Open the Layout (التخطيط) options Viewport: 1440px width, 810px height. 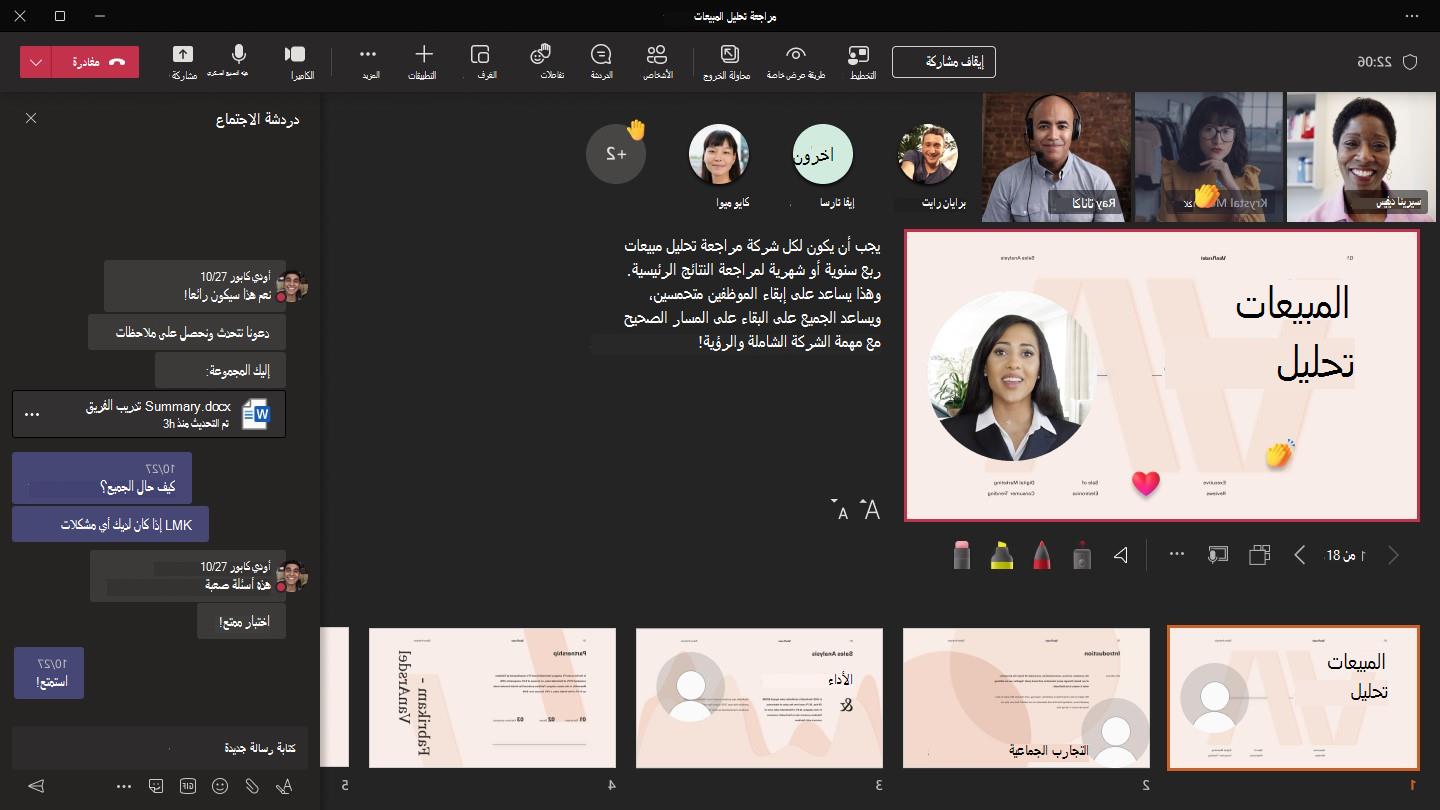click(x=859, y=54)
